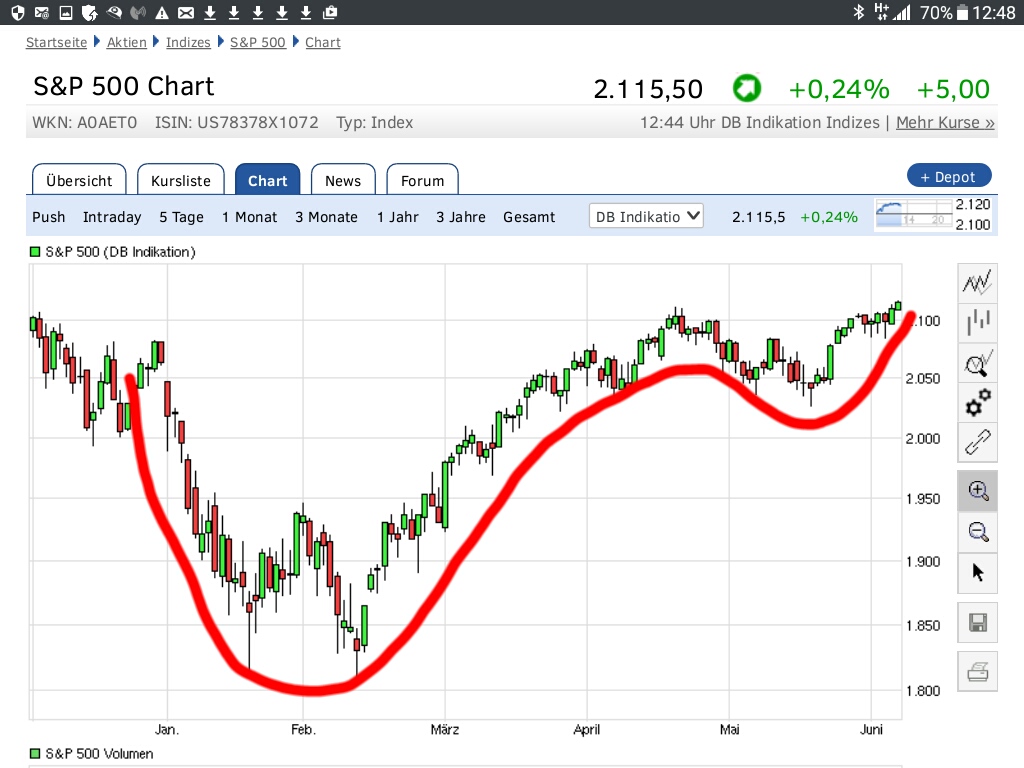Activate the zoom in tool

pos(978,491)
